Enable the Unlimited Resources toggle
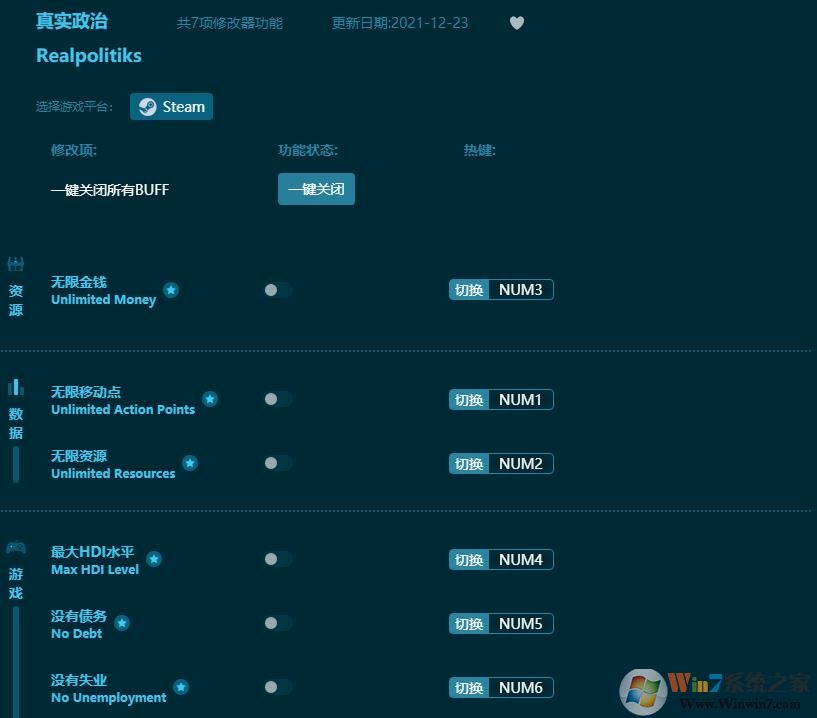 (x=272, y=463)
